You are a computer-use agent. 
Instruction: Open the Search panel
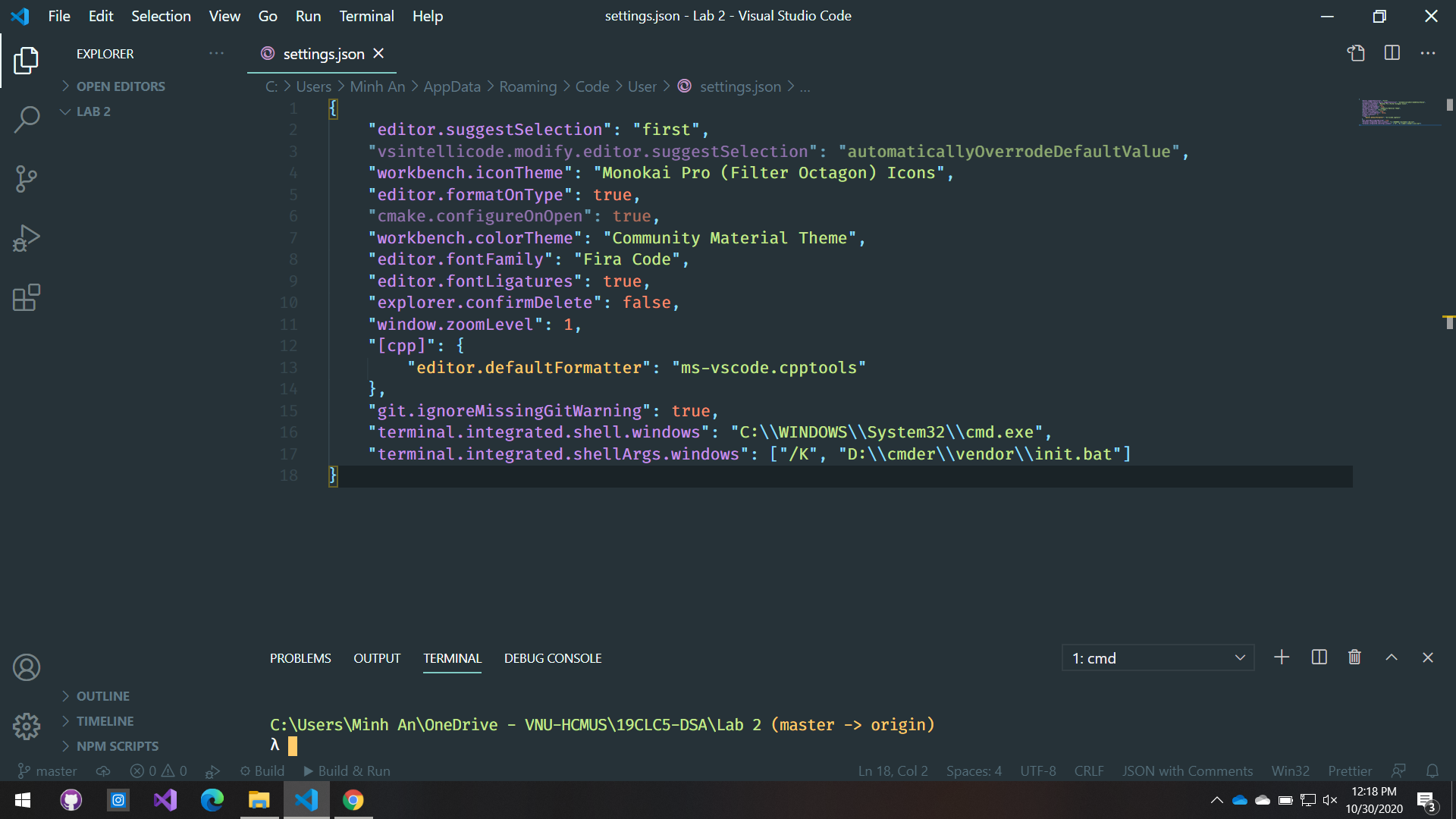pos(27,119)
